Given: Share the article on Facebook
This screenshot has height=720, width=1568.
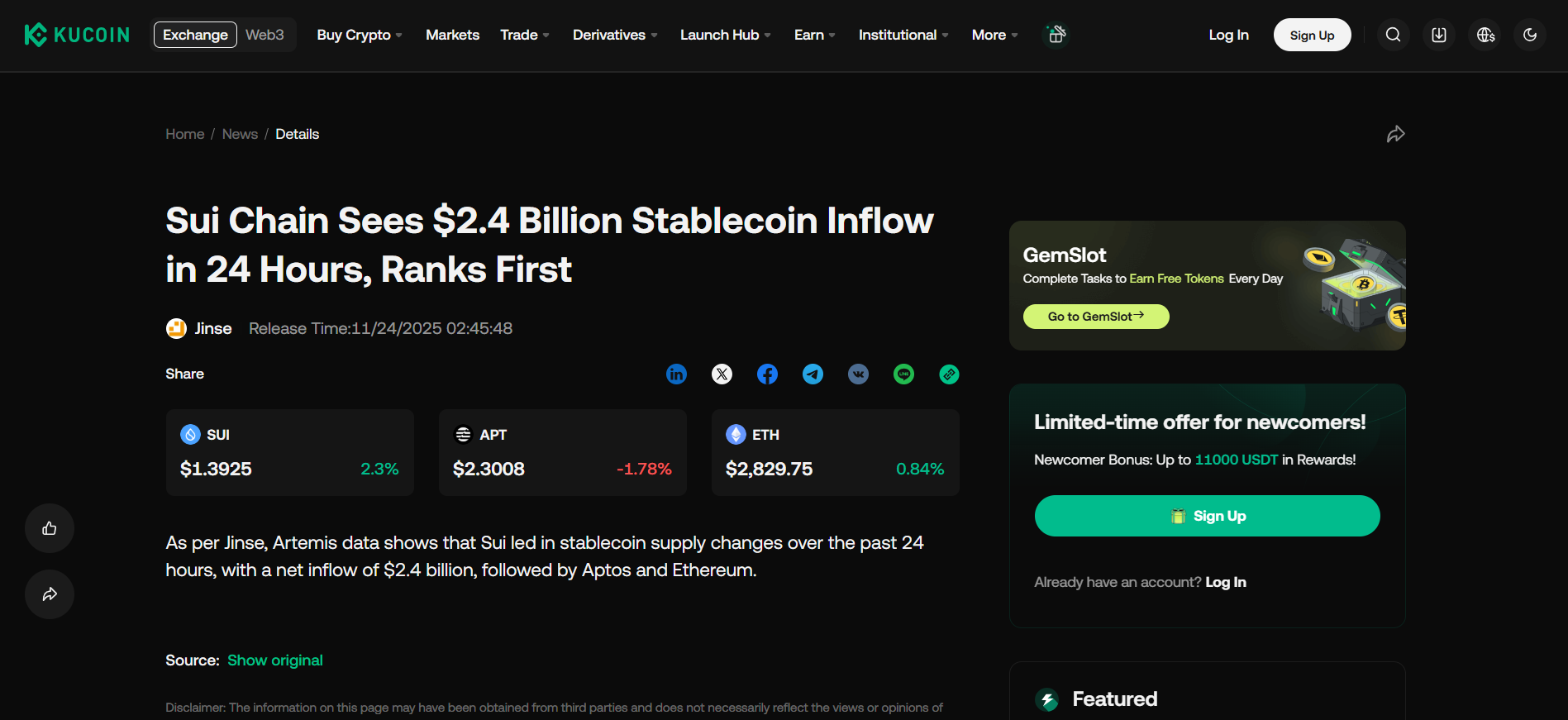Looking at the screenshot, I should [767, 374].
